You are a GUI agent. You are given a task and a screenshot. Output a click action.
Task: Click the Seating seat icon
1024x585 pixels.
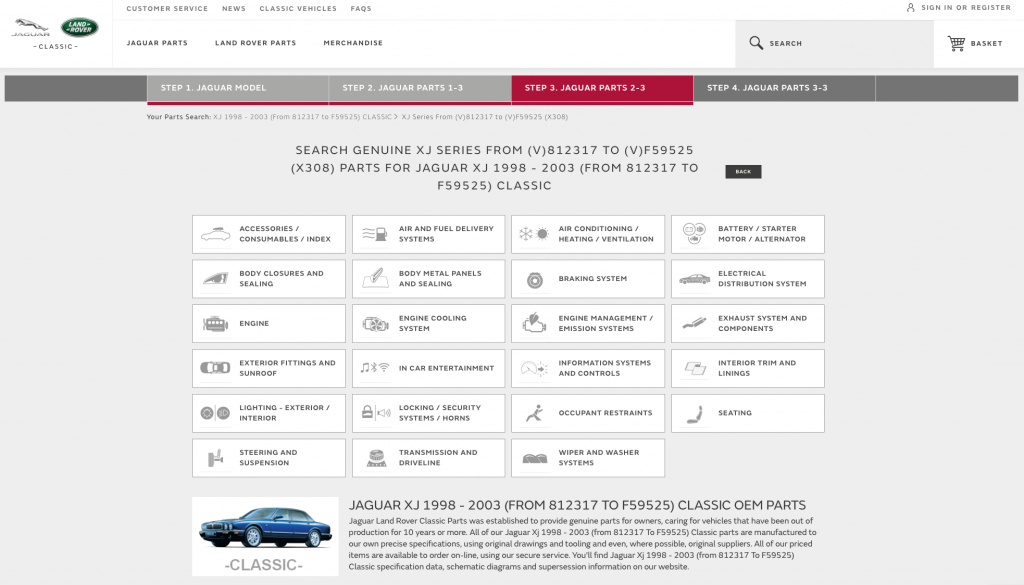coord(695,414)
